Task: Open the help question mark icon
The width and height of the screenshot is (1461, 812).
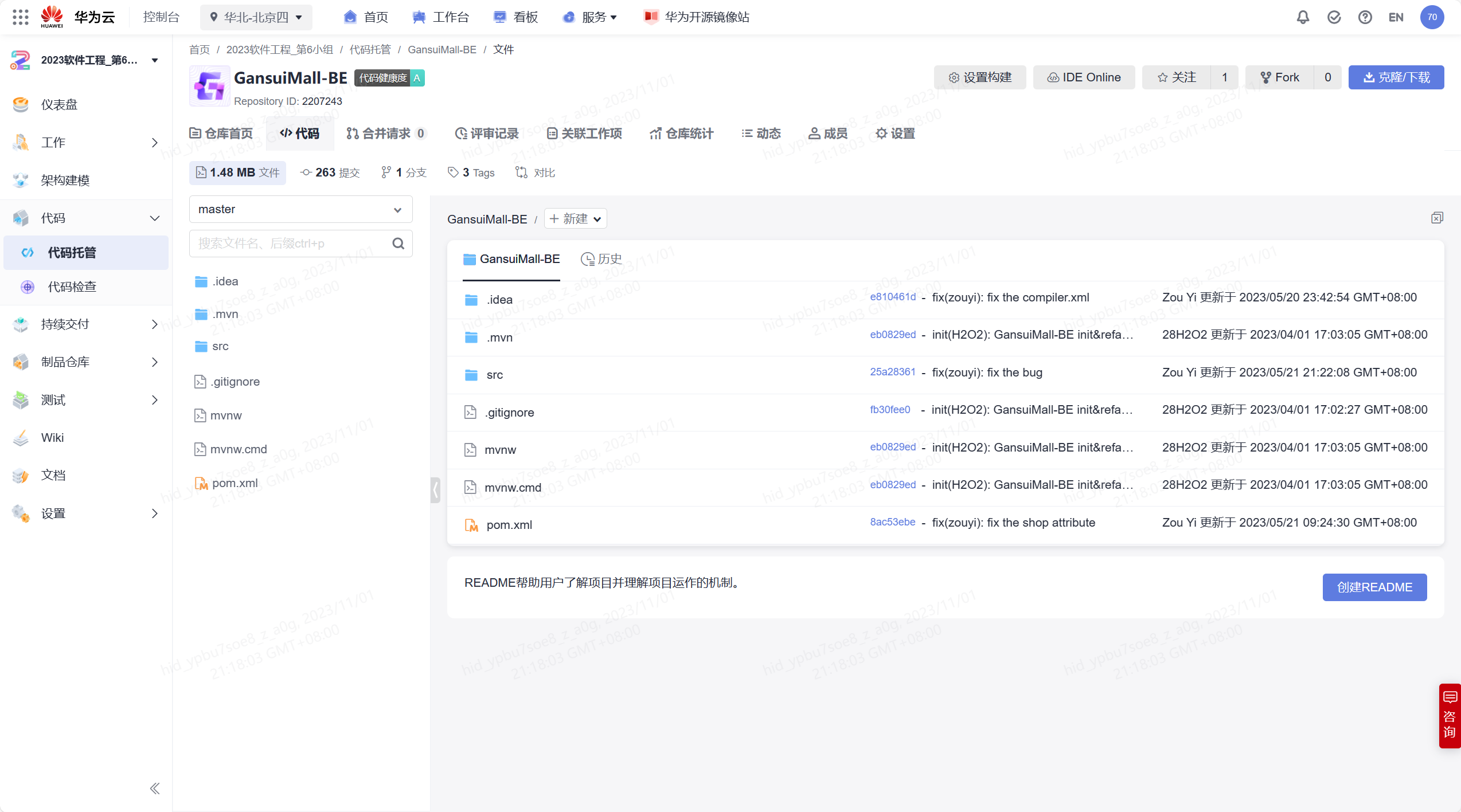Action: [x=1365, y=17]
